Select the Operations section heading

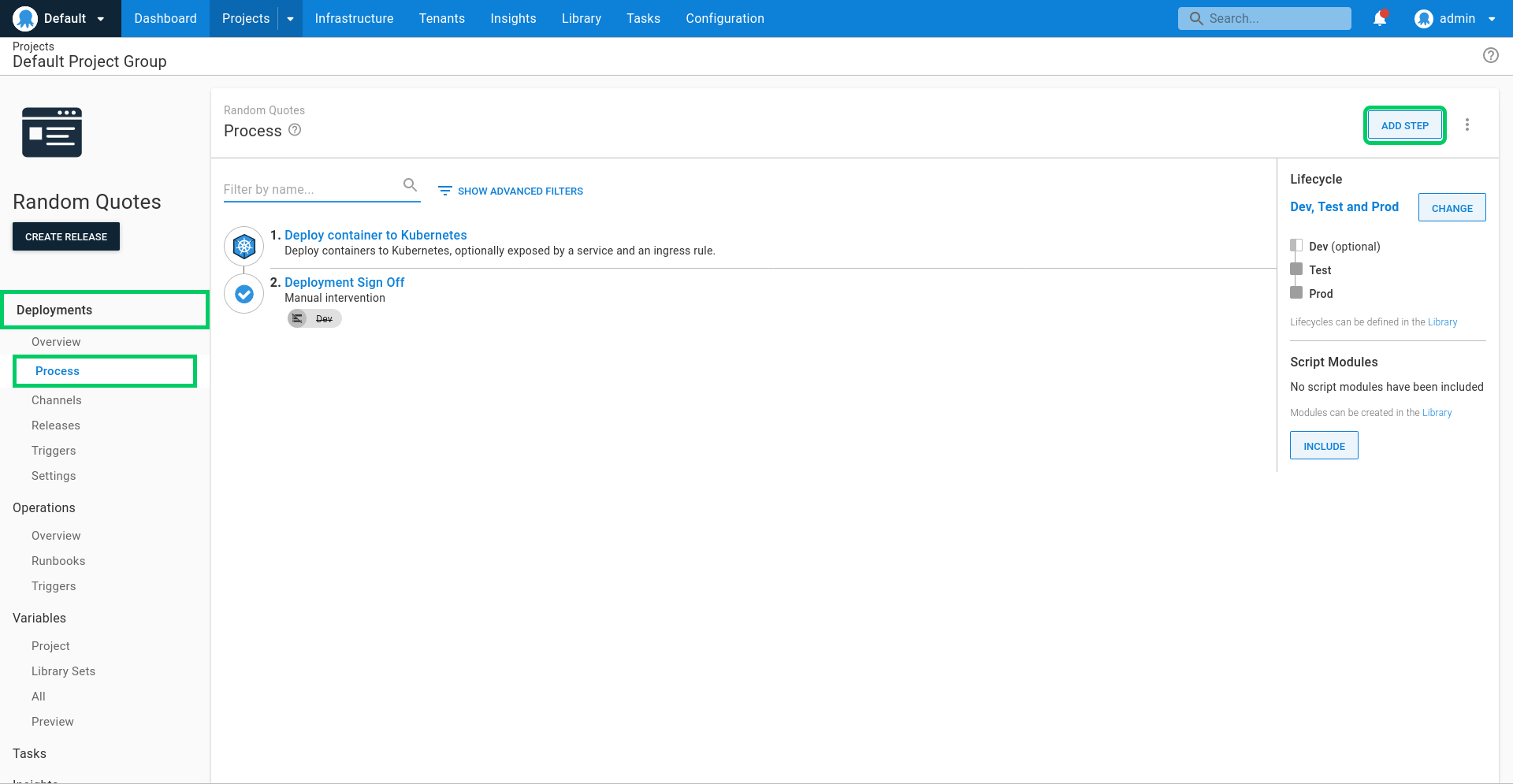coord(44,507)
